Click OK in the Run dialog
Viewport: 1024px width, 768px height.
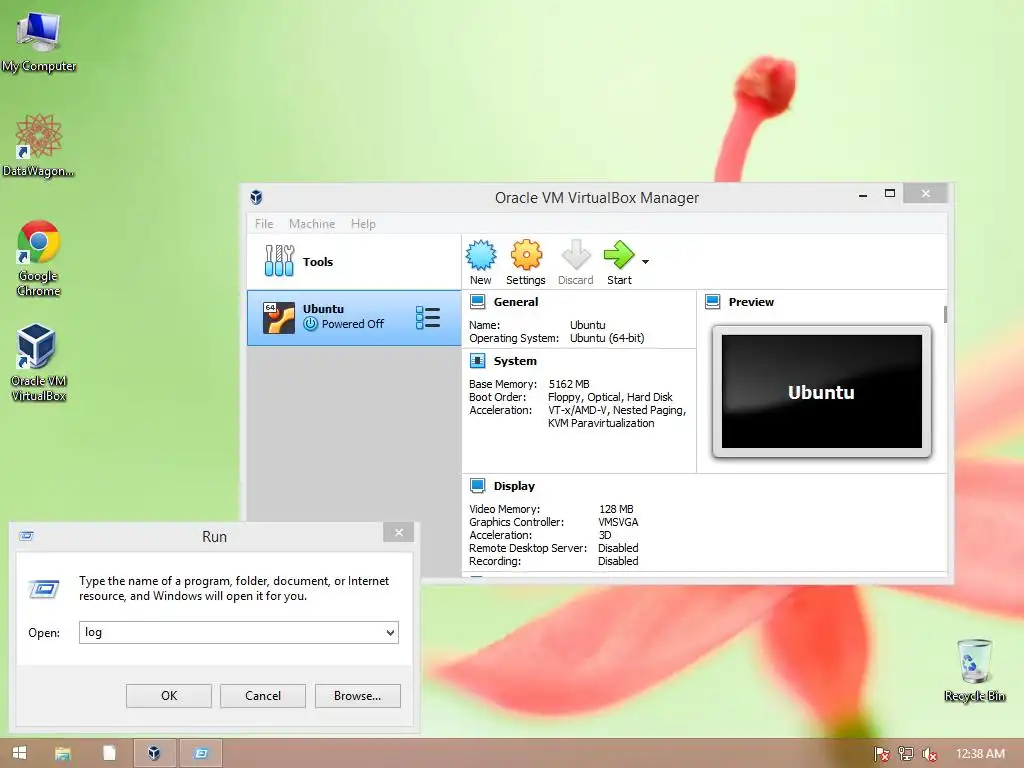(x=169, y=696)
